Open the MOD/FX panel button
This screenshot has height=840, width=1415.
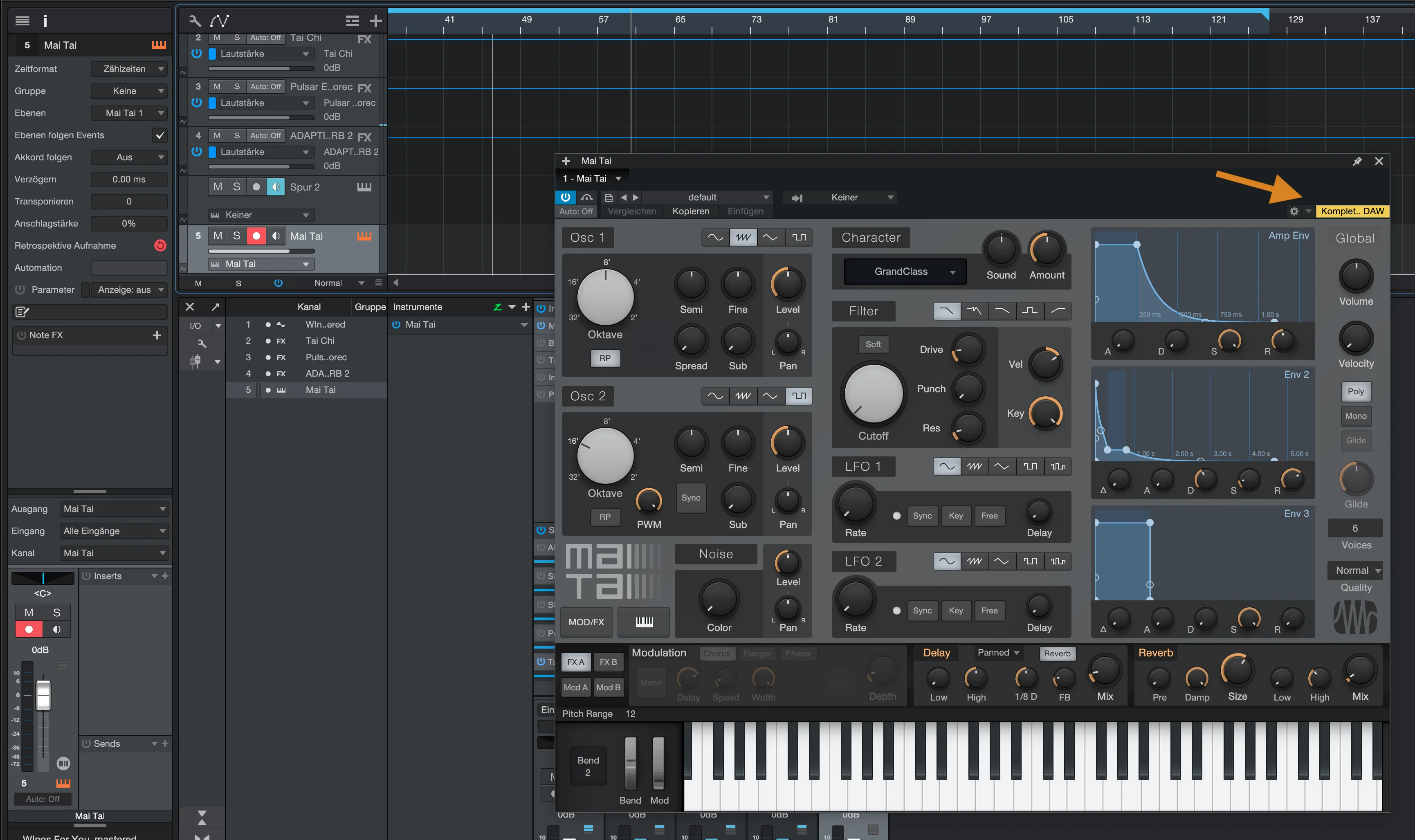point(586,622)
